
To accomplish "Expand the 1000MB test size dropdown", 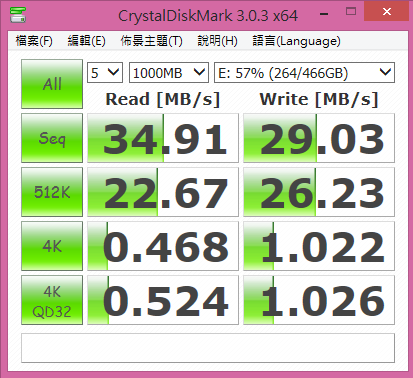I will [169, 72].
